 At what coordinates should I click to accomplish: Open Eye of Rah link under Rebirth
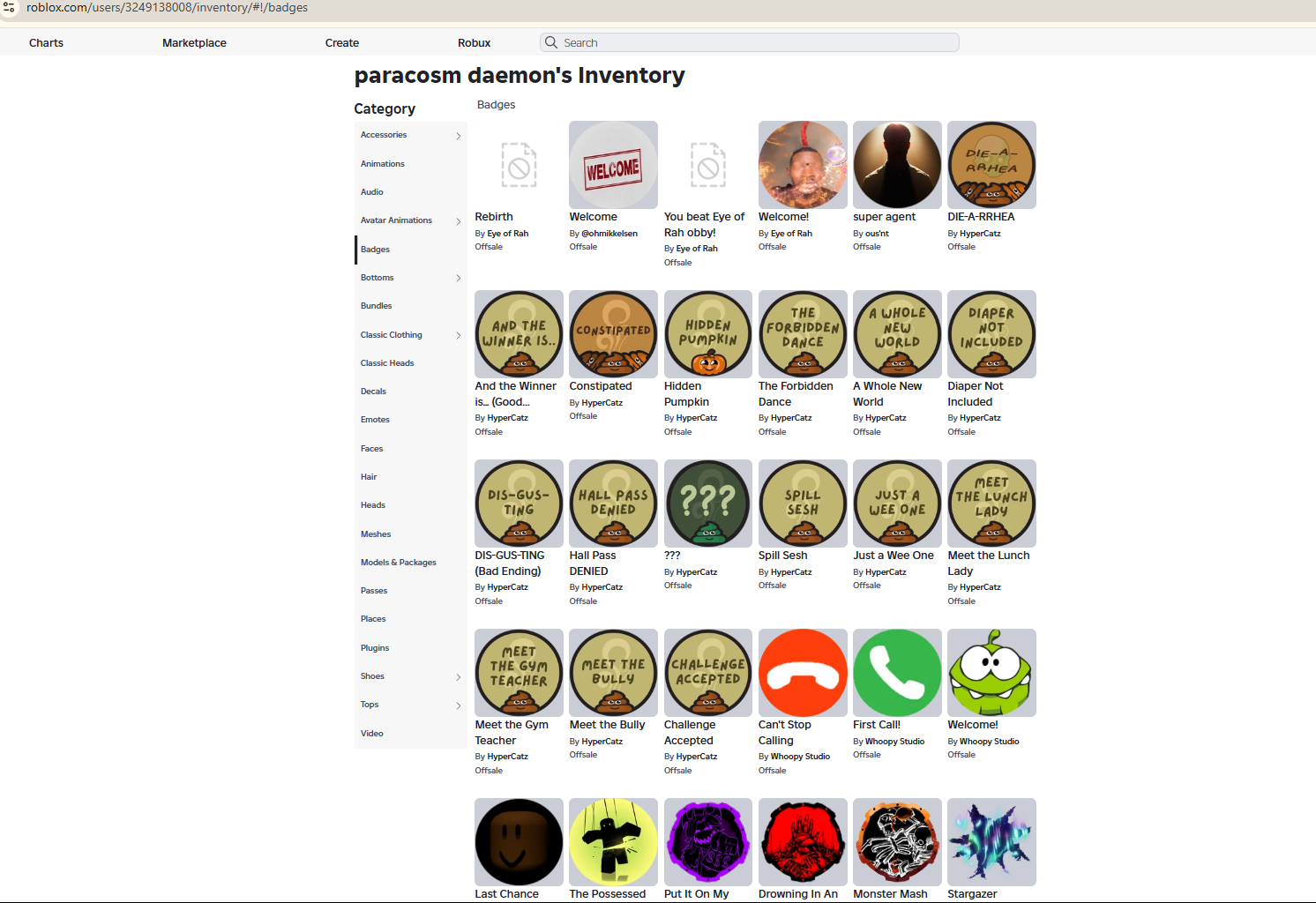pyautogui.click(x=508, y=234)
